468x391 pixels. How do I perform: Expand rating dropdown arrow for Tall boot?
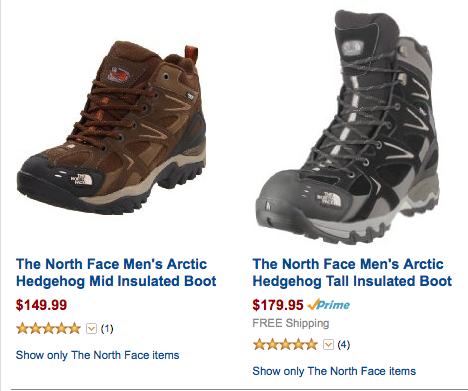pyautogui.click(x=328, y=344)
